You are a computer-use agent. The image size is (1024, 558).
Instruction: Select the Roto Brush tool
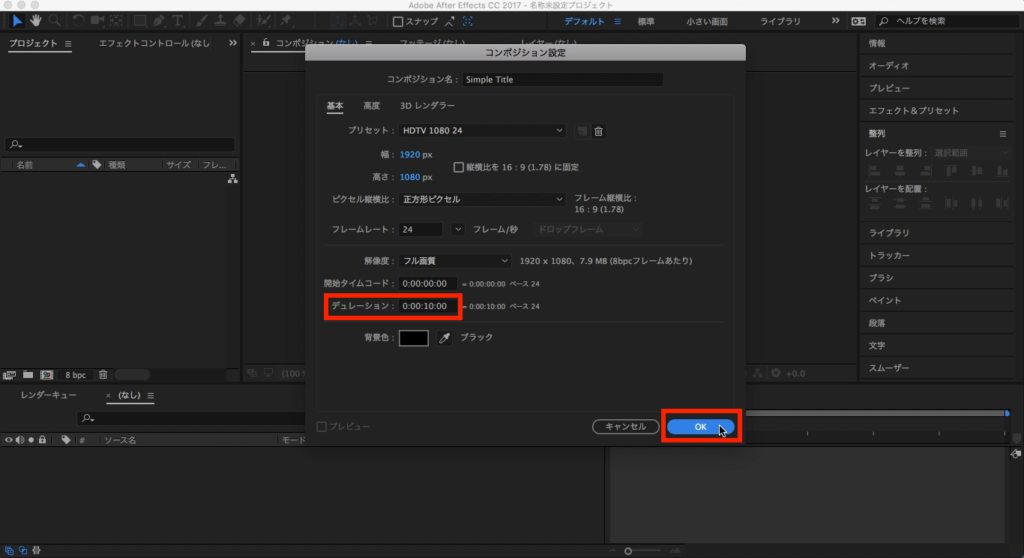[263, 21]
